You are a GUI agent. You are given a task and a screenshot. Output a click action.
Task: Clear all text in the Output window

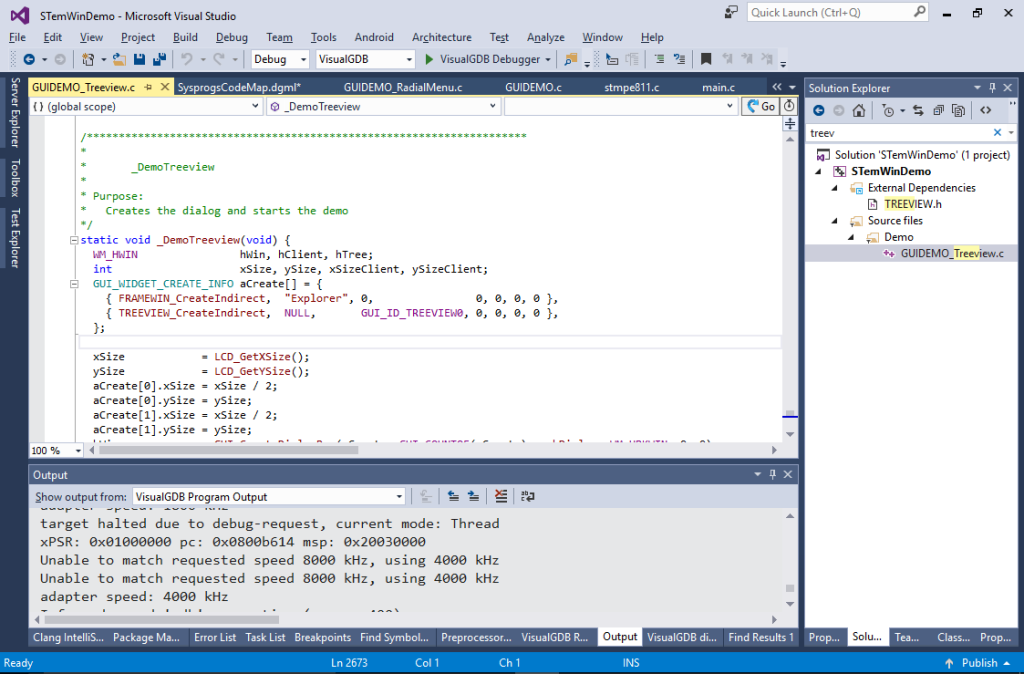click(501, 496)
